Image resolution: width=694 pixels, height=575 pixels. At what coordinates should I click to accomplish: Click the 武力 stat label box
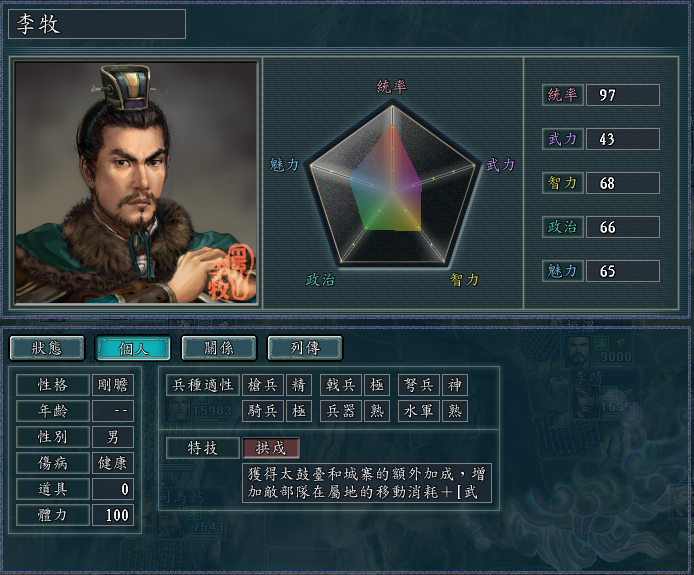tap(563, 139)
